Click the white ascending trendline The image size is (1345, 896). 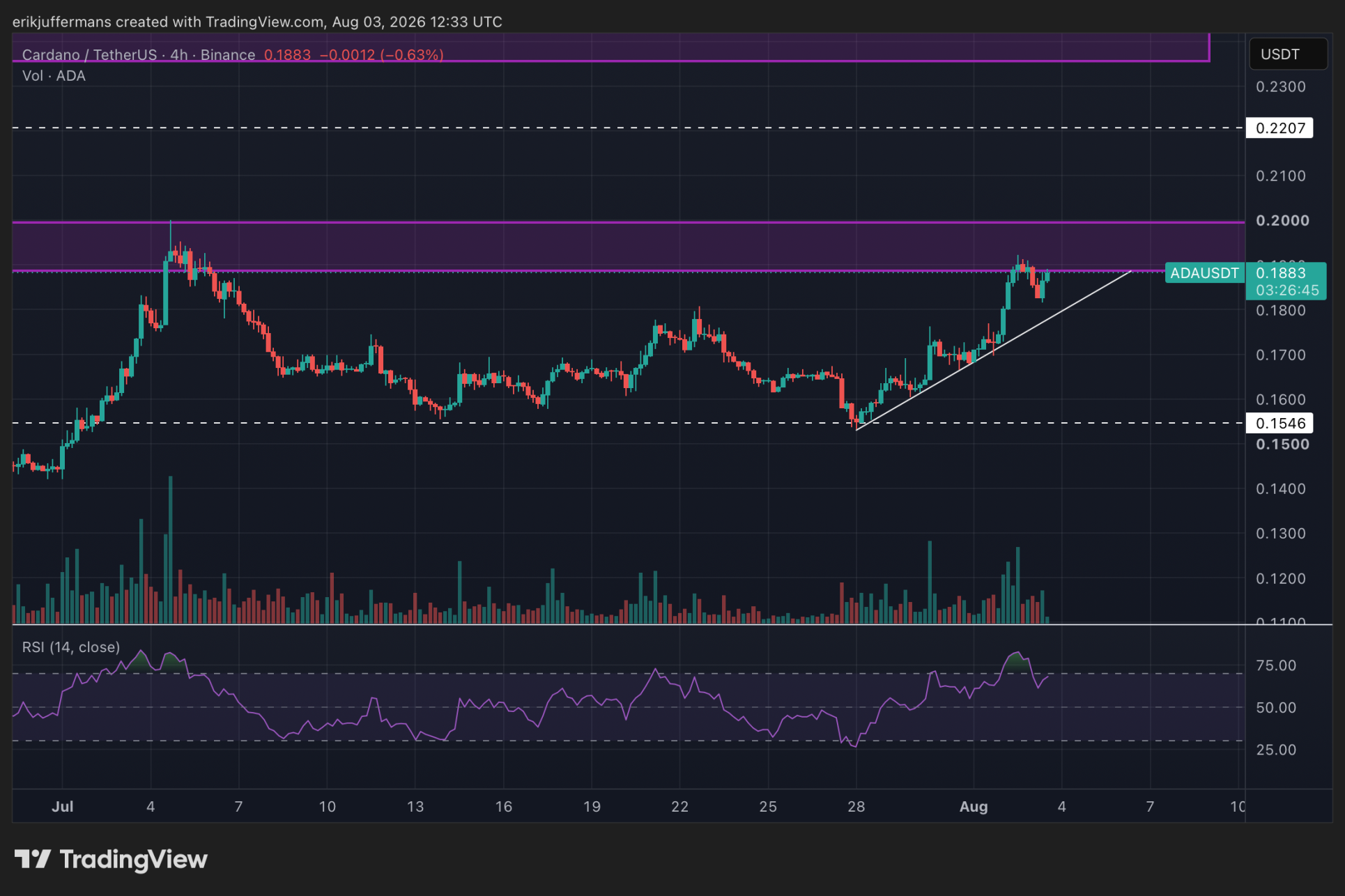tap(993, 350)
